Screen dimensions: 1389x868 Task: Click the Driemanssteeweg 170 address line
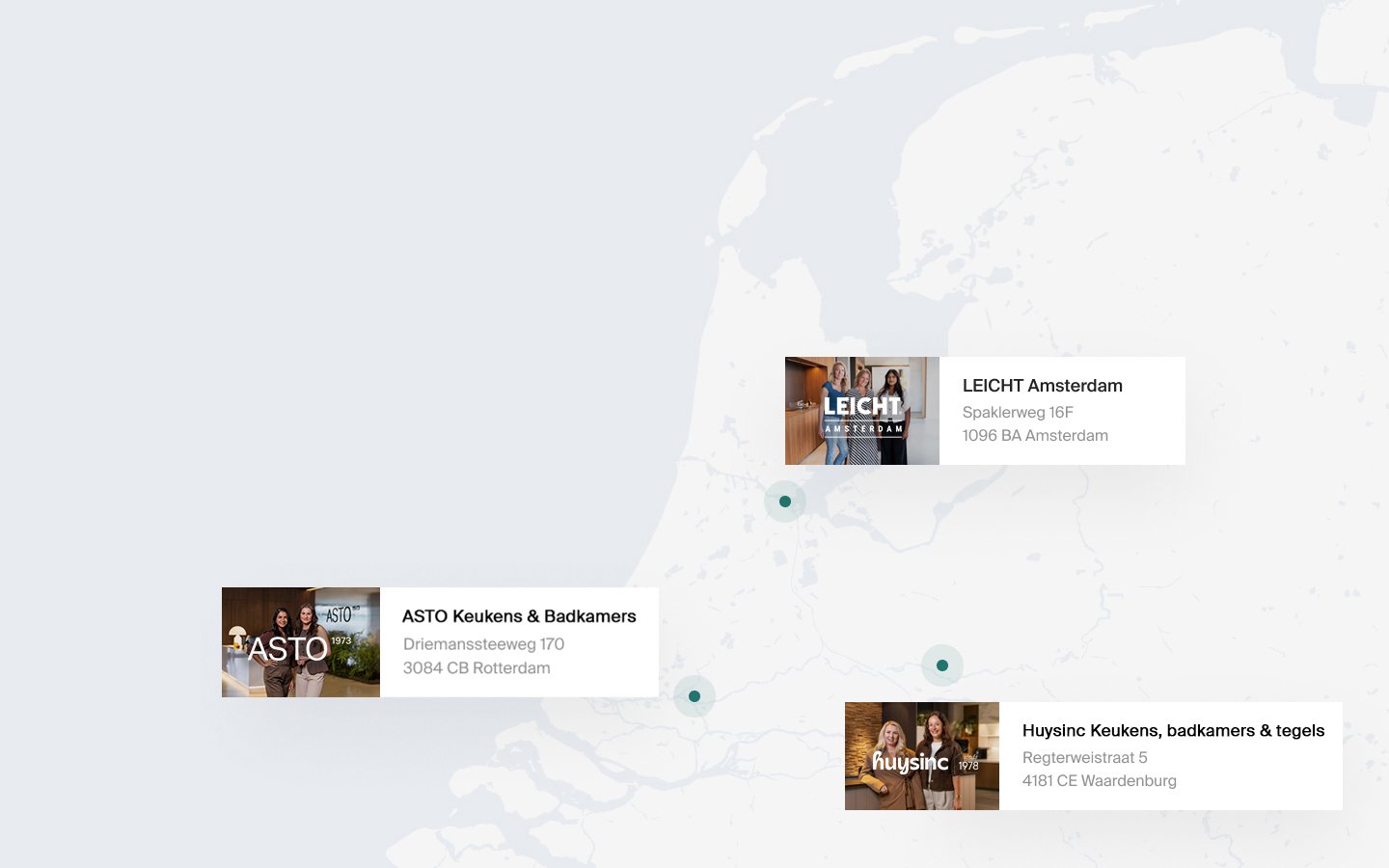coord(483,643)
